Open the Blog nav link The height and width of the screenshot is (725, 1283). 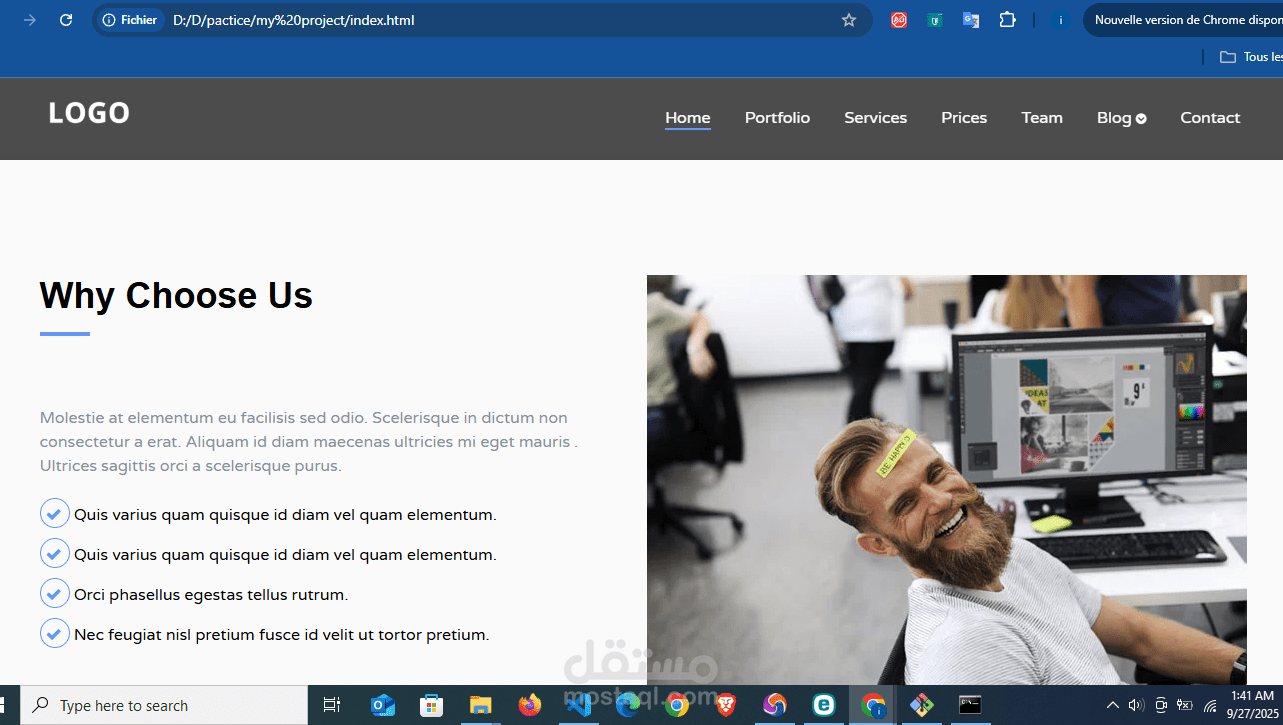pos(1114,118)
